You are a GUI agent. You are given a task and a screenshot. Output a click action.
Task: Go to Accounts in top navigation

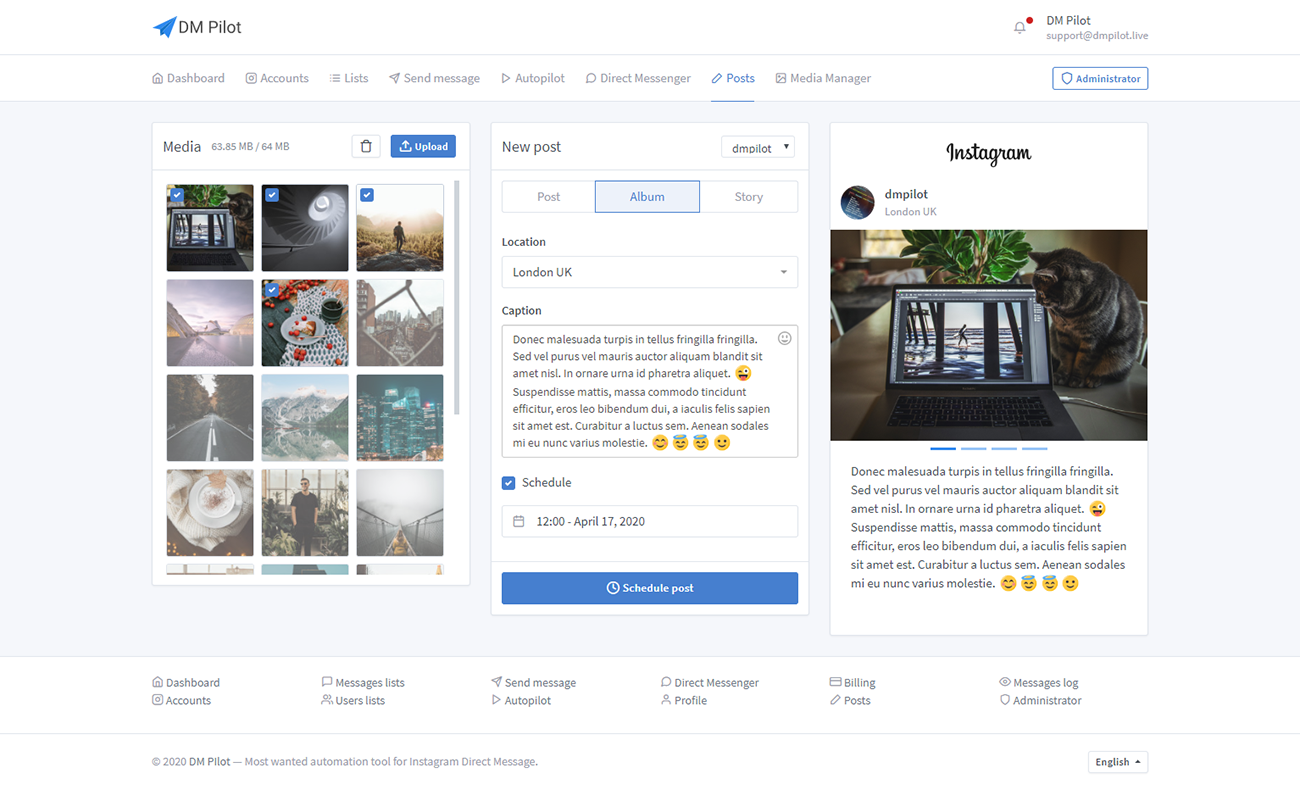[277, 78]
